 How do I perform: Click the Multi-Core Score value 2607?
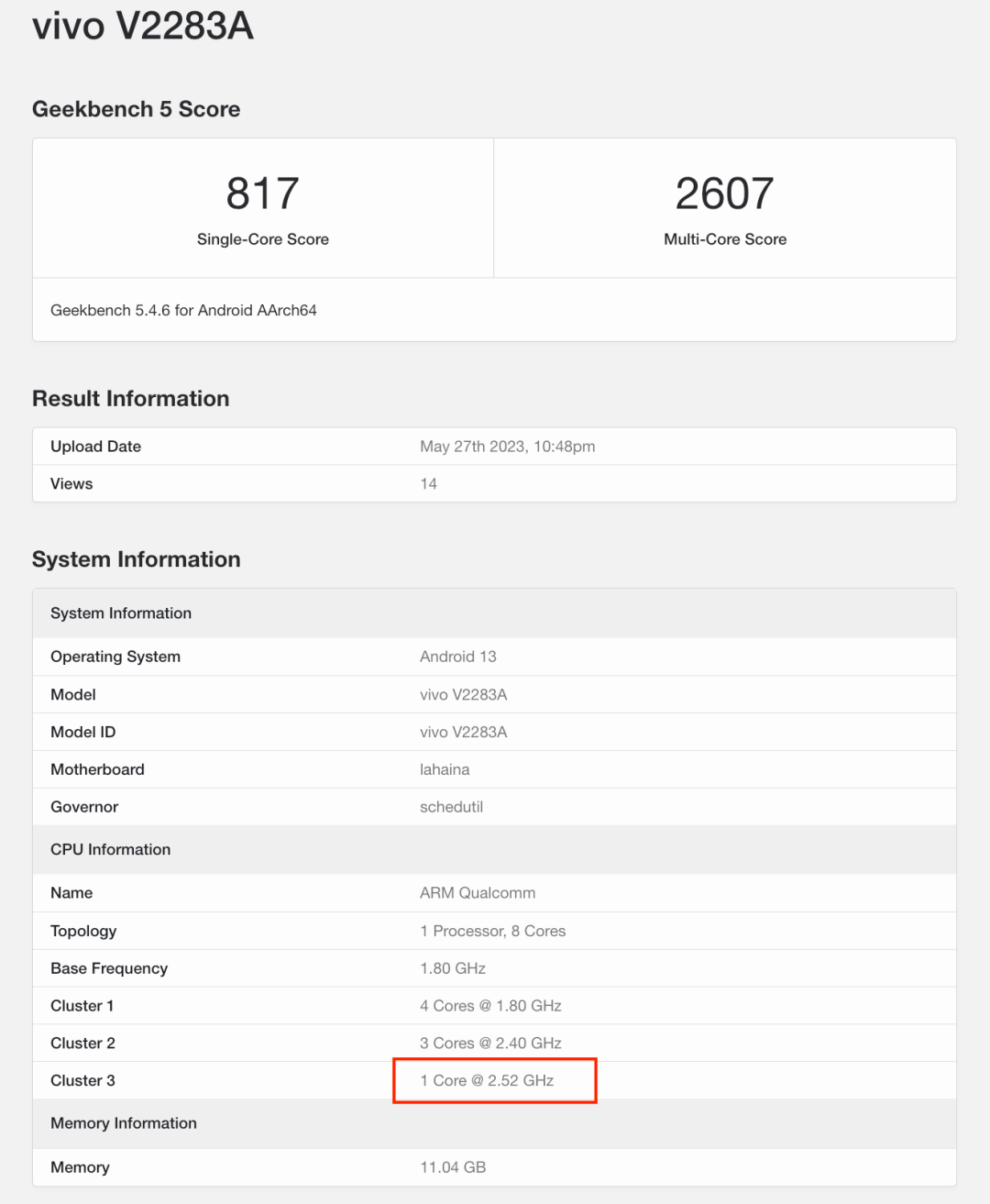(725, 193)
